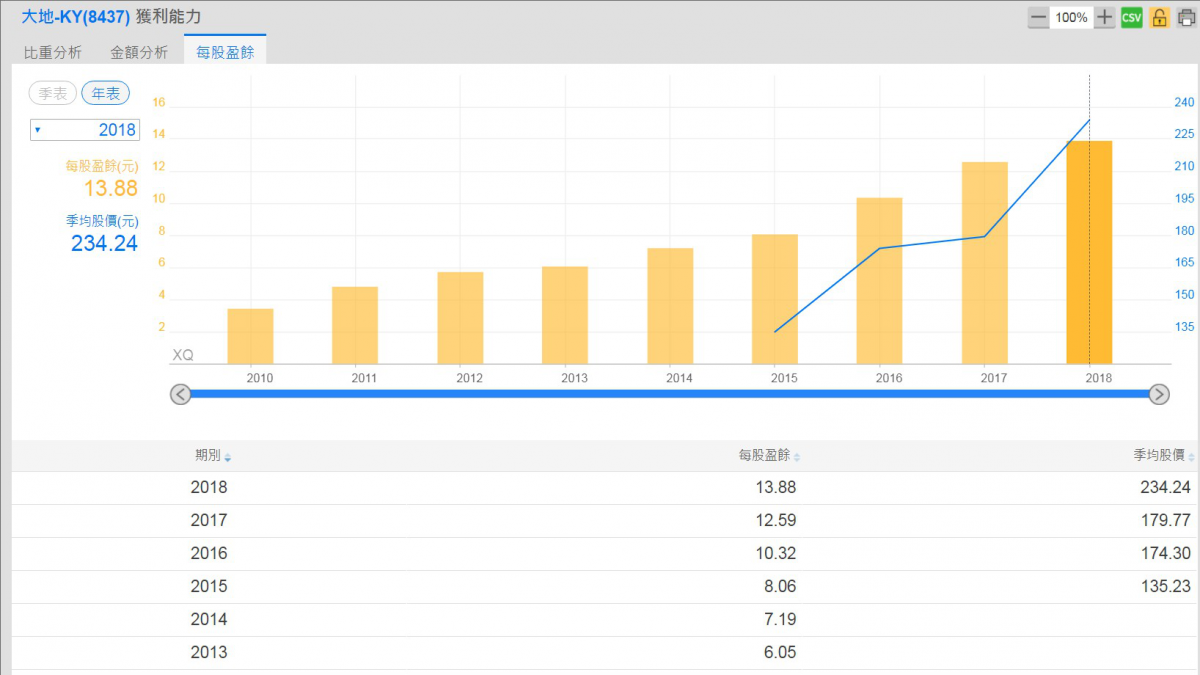Image resolution: width=1200 pixels, height=675 pixels.
Task: Select the 2015 bar in chart
Action: coord(774,299)
